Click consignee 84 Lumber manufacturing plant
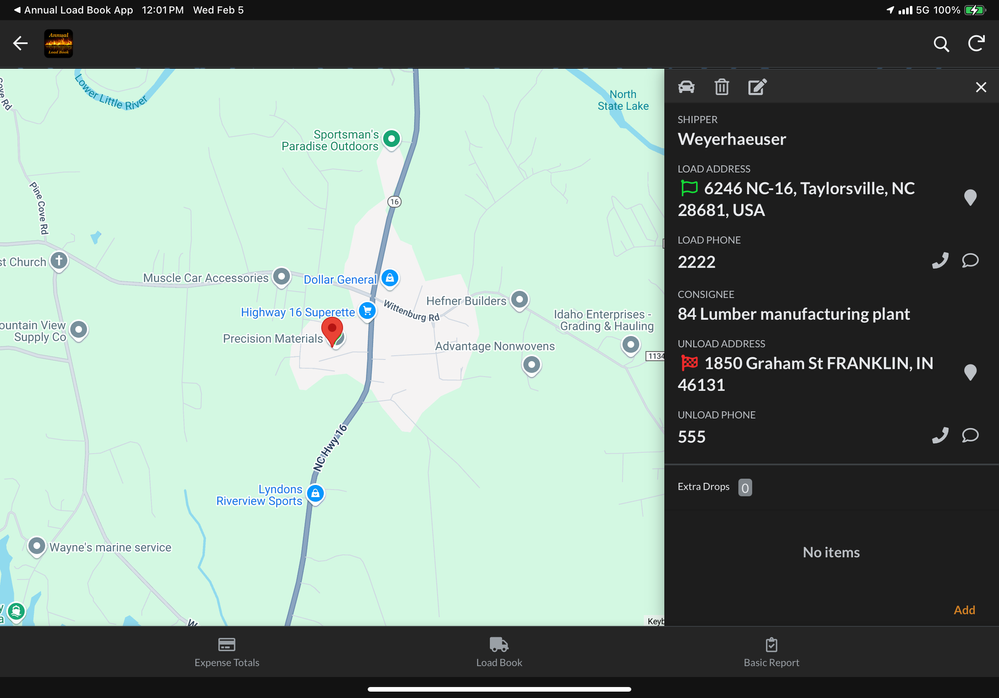Image resolution: width=999 pixels, height=698 pixels. [x=793, y=314]
